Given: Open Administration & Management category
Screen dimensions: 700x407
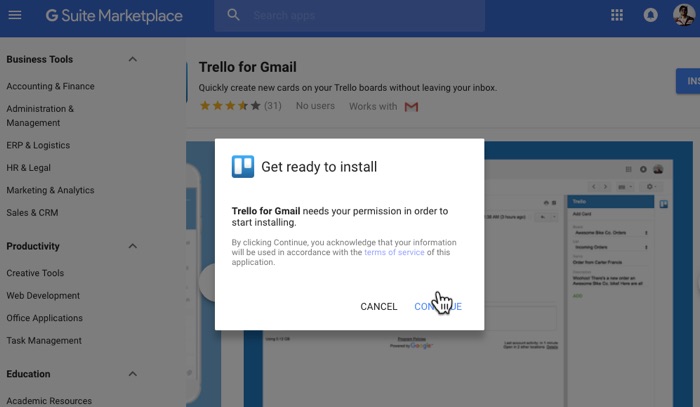Looking at the screenshot, I should pyautogui.click(x=40, y=116).
